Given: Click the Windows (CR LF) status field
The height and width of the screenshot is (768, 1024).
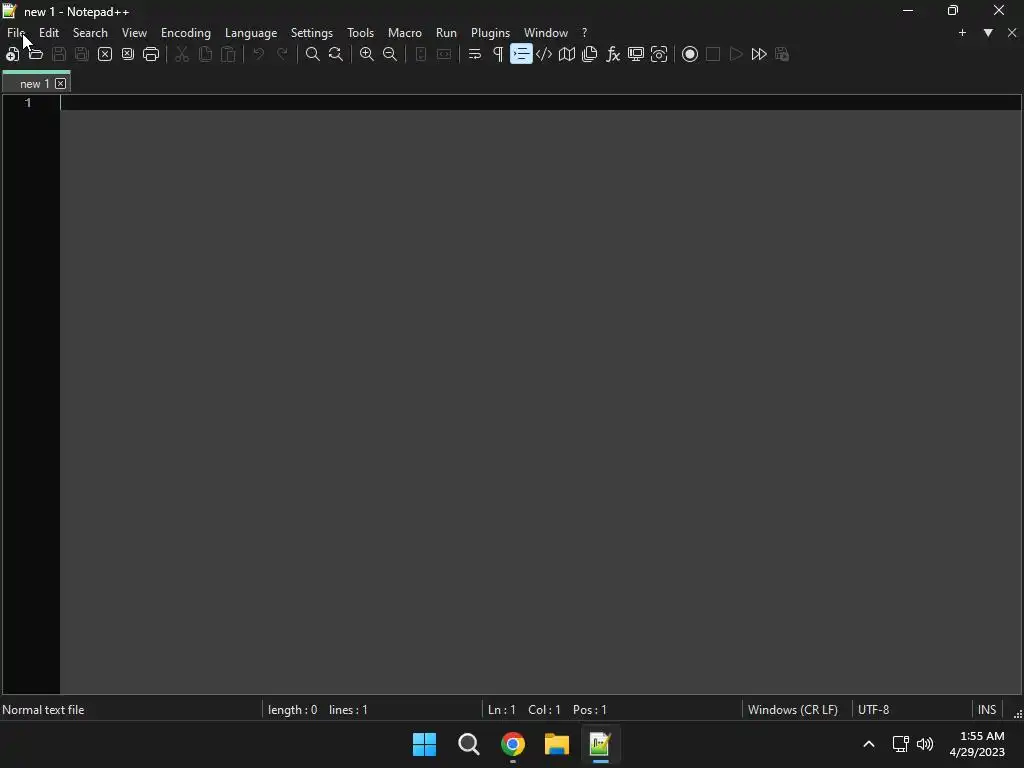Looking at the screenshot, I should [793, 710].
